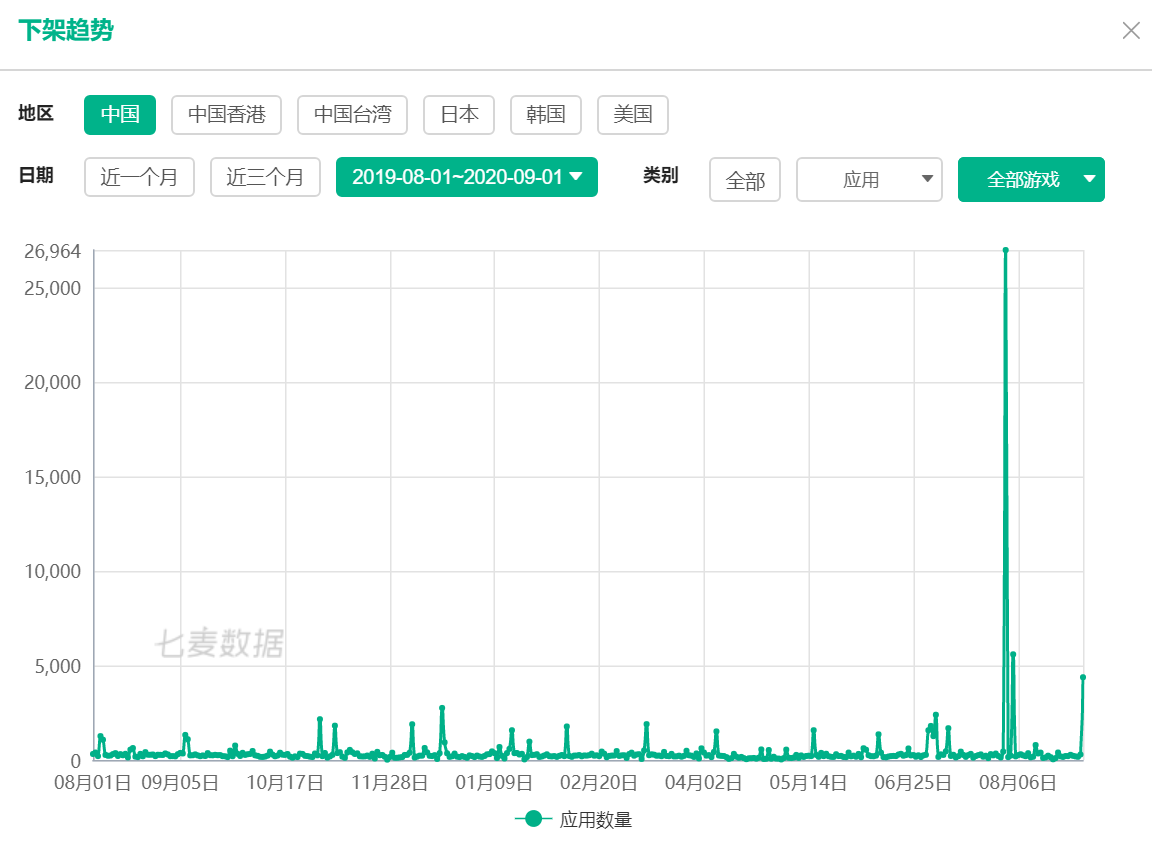The image size is (1152, 855).
Task: Click the 11月28日 axis label
Action: [389, 783]
